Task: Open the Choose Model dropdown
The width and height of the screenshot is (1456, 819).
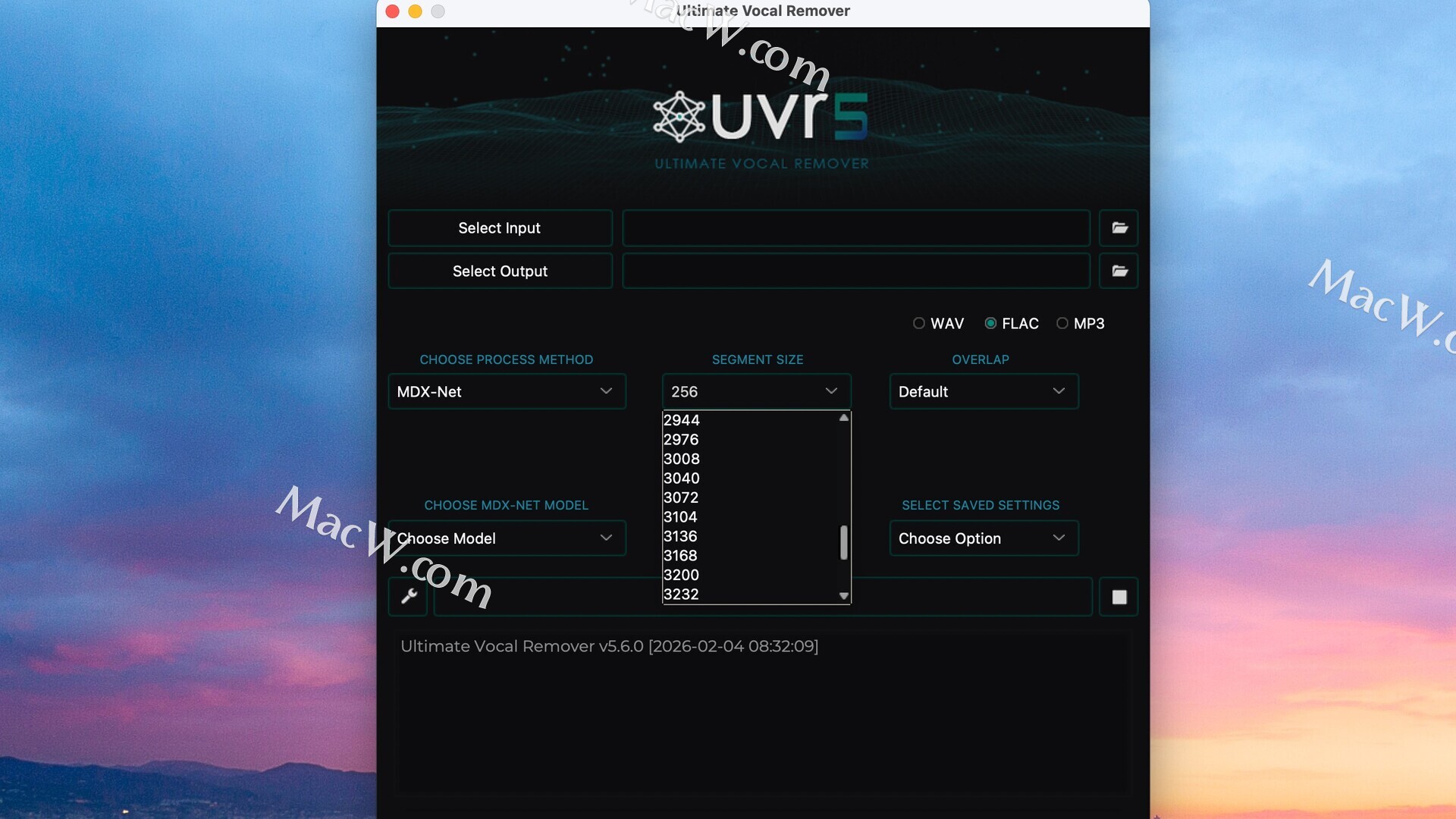Action: (507, 538)
